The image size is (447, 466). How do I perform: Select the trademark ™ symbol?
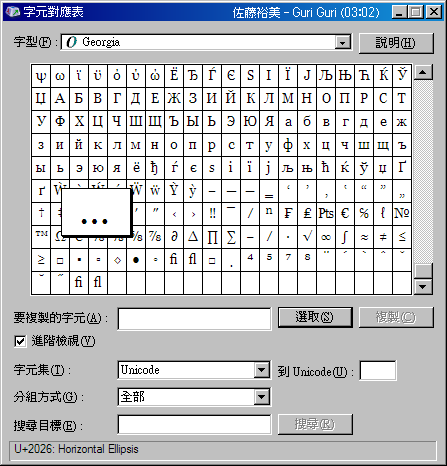pos(41,237)
